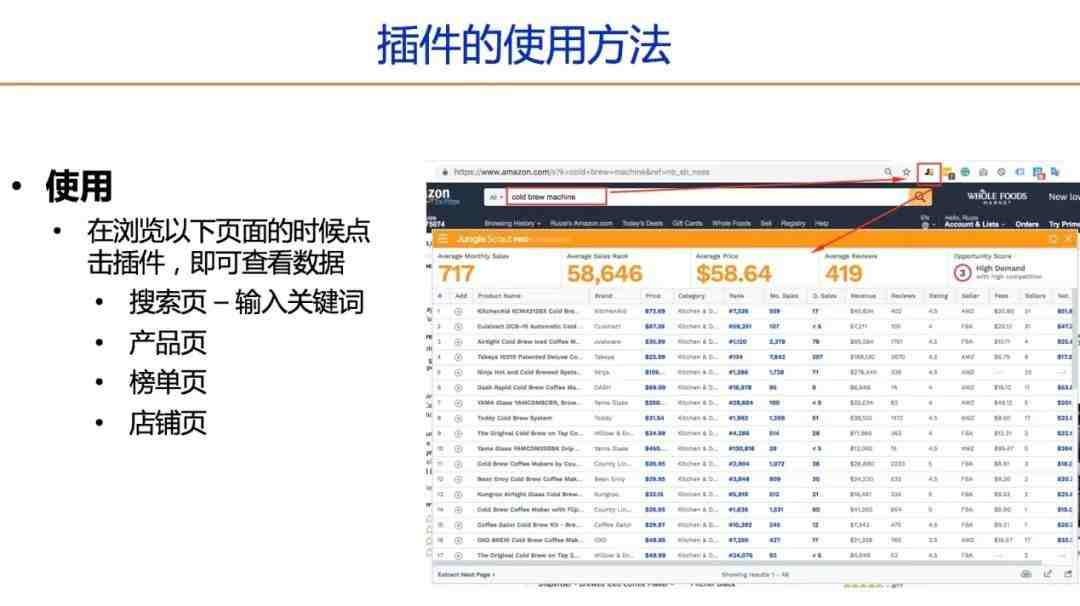This screenshot has width=1080, height=606.
Task: Add the Bean Envy Cold Brew product
Action: pyautogui.click(x=459, y=479)
